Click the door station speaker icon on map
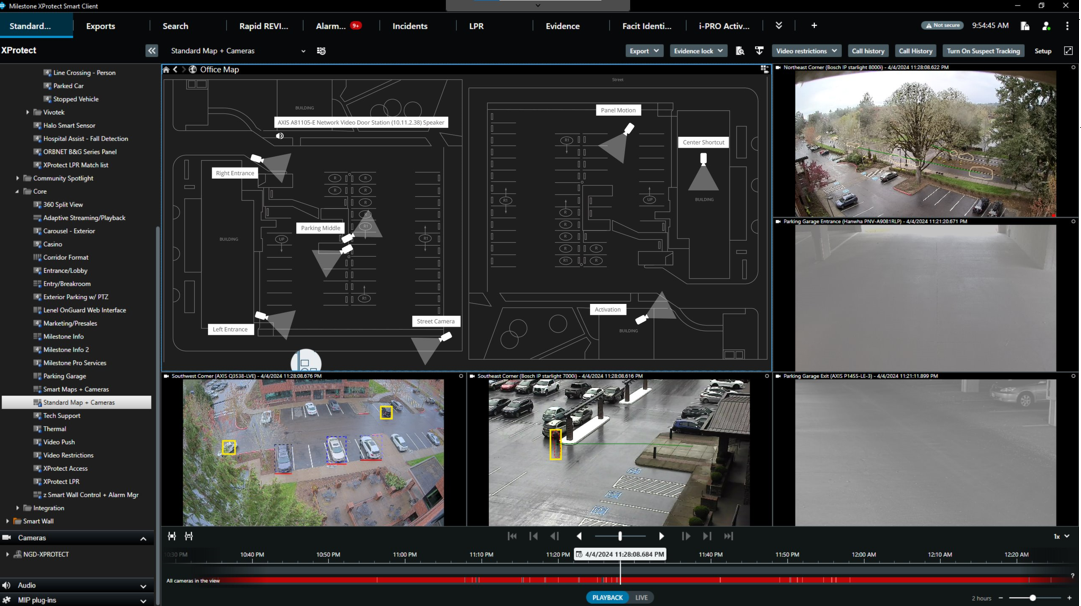This screenshot has height=606, width=1081. pyautogui.click(x=280, y=136)
